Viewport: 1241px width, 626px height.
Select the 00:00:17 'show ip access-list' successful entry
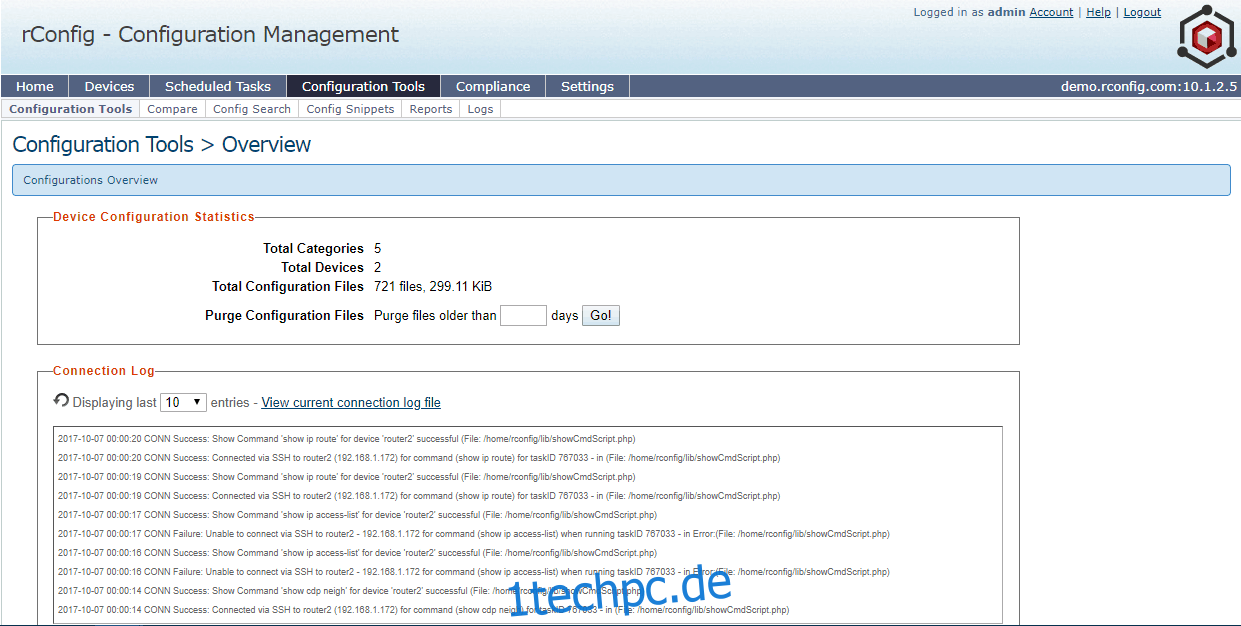(x=357, y=515)
